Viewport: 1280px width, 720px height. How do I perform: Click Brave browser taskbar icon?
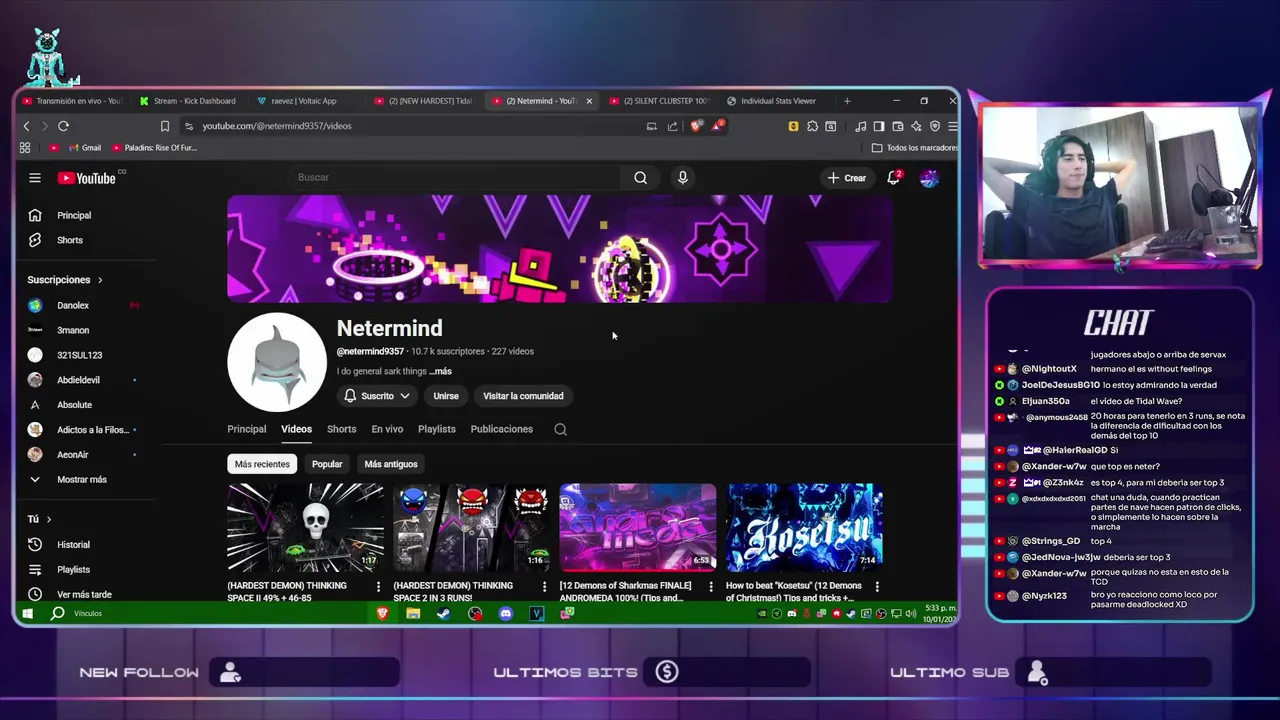click(x=382, y=613)
